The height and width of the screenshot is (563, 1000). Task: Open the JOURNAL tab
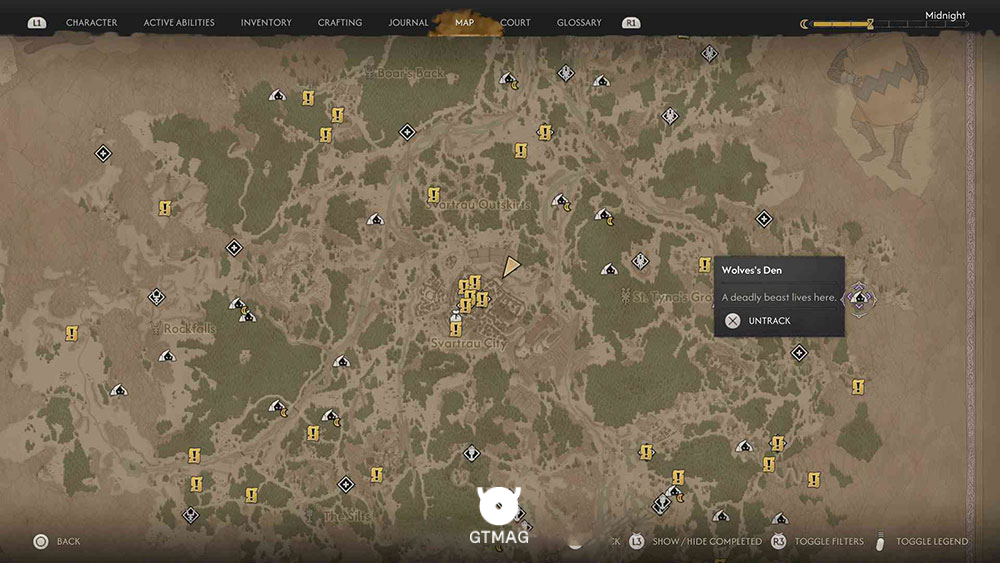408,22
